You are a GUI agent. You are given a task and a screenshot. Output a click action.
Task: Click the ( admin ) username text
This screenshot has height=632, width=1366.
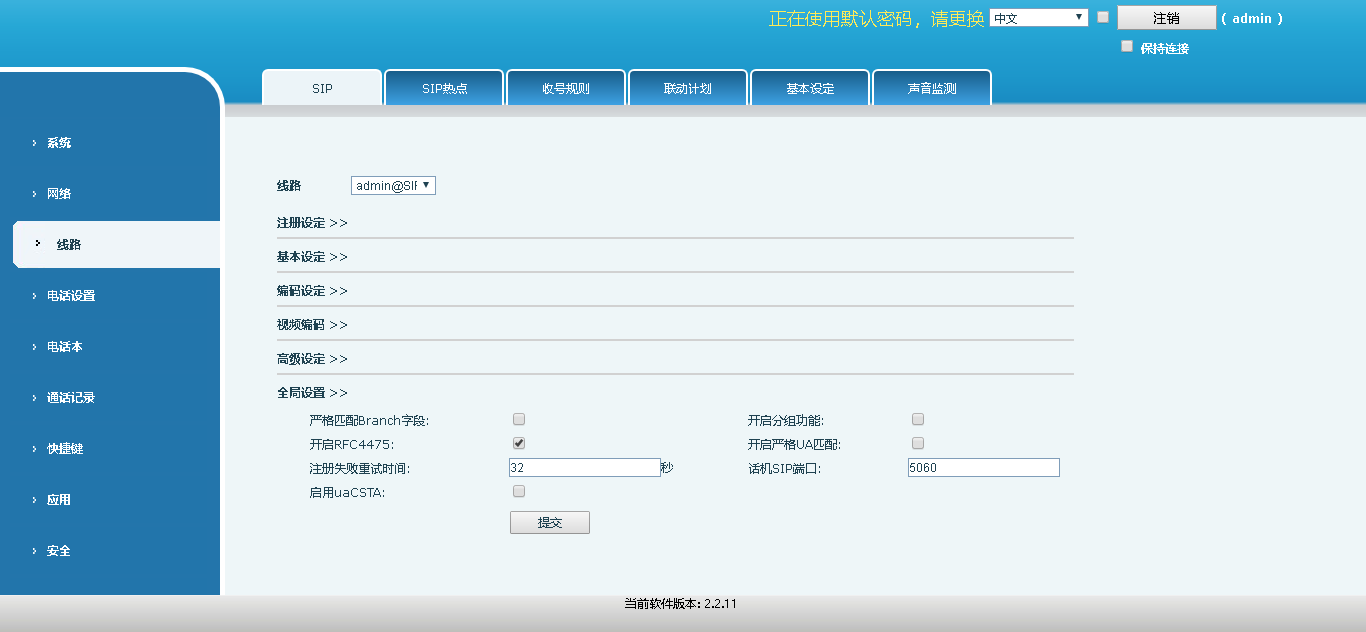click(x=1252, y=18)
